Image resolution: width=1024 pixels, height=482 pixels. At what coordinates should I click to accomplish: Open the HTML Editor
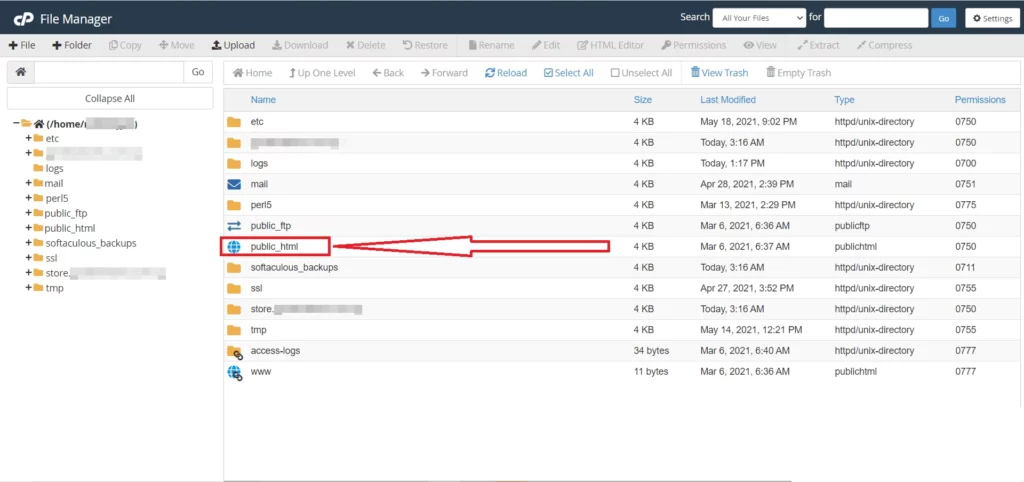point(611,45)
